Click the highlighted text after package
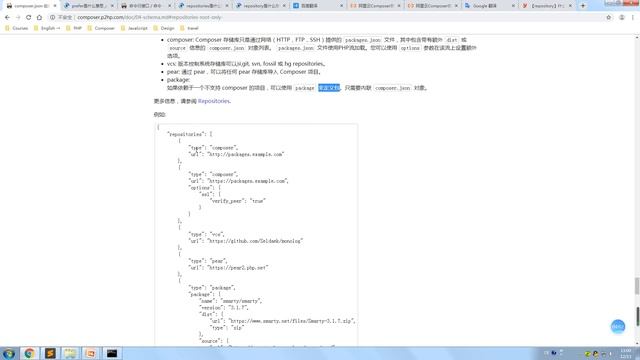This screenshot has height=360, width=640. tap(329, 88)
